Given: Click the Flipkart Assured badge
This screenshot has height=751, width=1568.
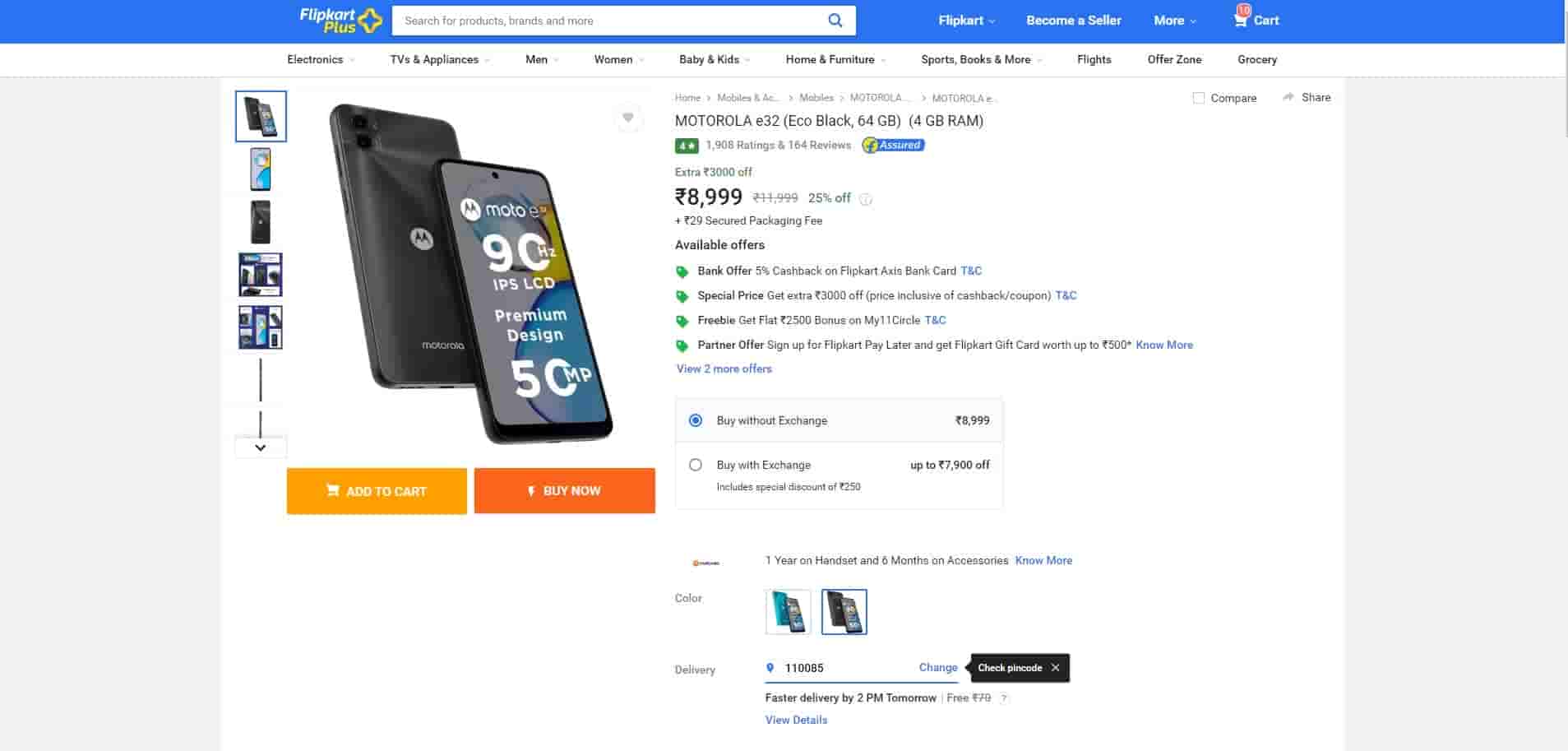Looking at the screenshot, I should click(893, 146).
